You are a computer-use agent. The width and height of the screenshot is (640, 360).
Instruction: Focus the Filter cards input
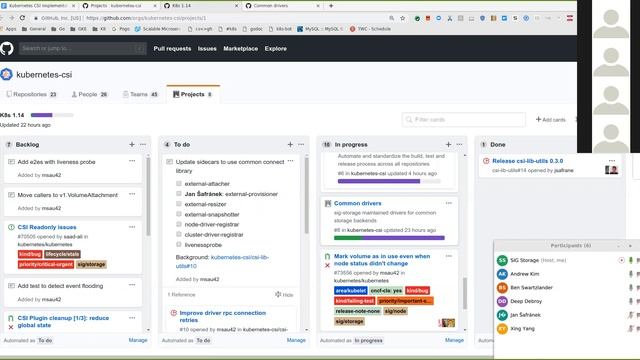tap(464, 120)
